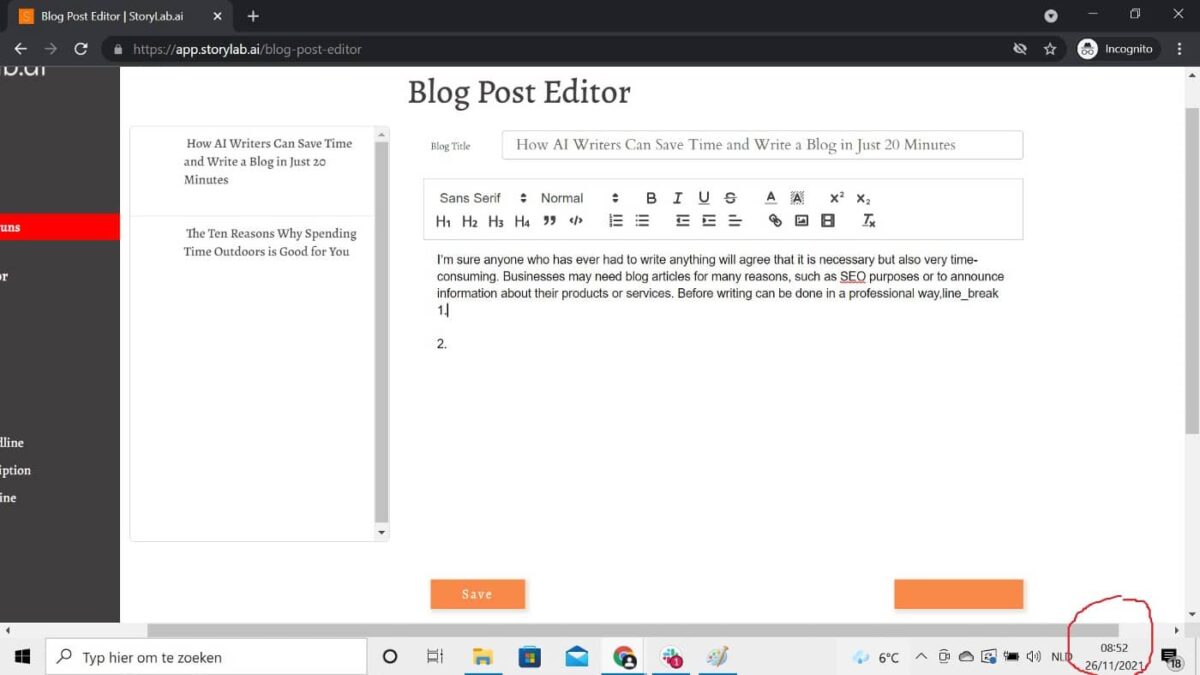Toggle superscript formatting

click(836, 197)
